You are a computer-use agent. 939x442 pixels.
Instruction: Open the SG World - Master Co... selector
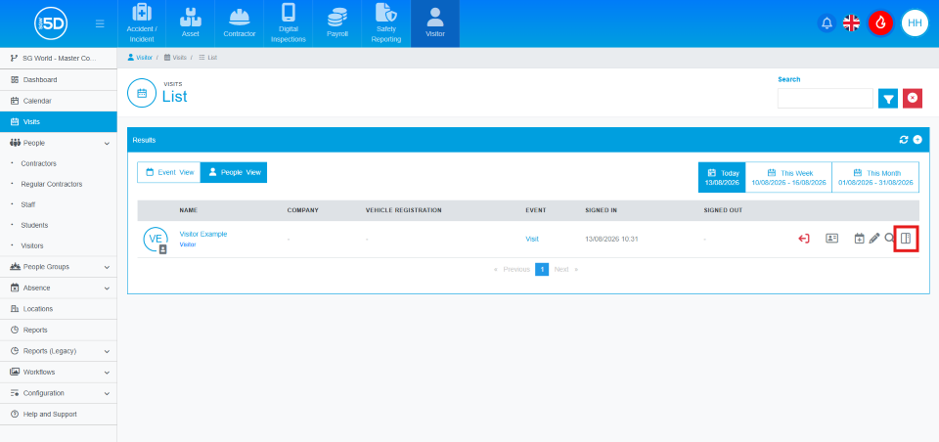click(58, 58)
